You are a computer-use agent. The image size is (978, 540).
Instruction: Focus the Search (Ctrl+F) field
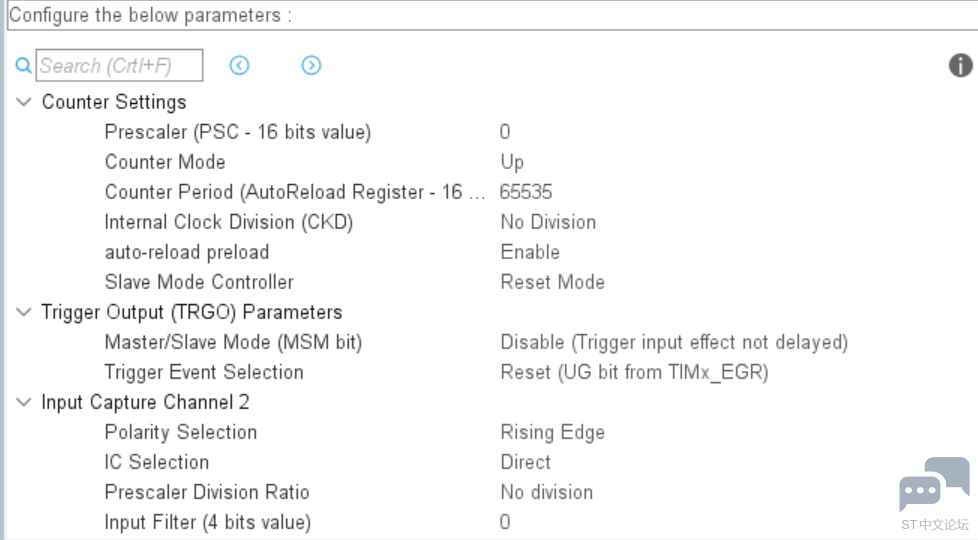pyautogui.click(x=119, y=66)
